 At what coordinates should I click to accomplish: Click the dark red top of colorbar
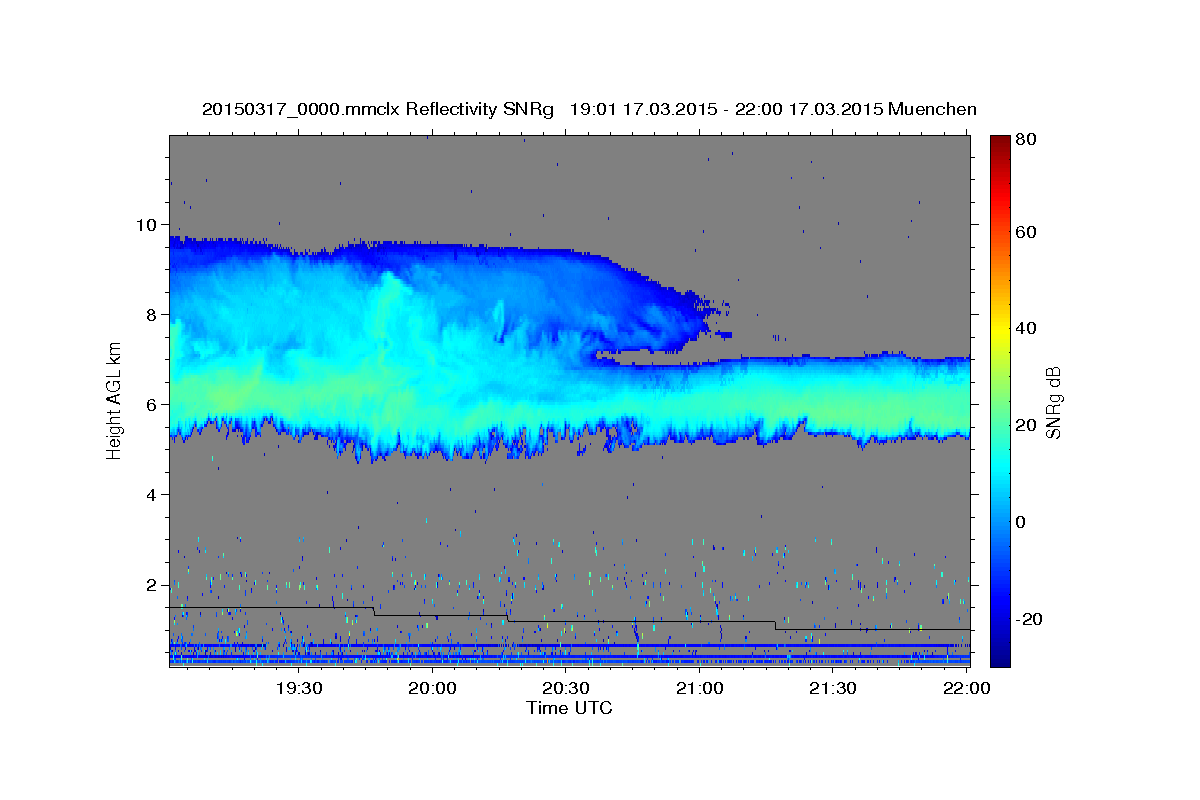coord(999,145)
